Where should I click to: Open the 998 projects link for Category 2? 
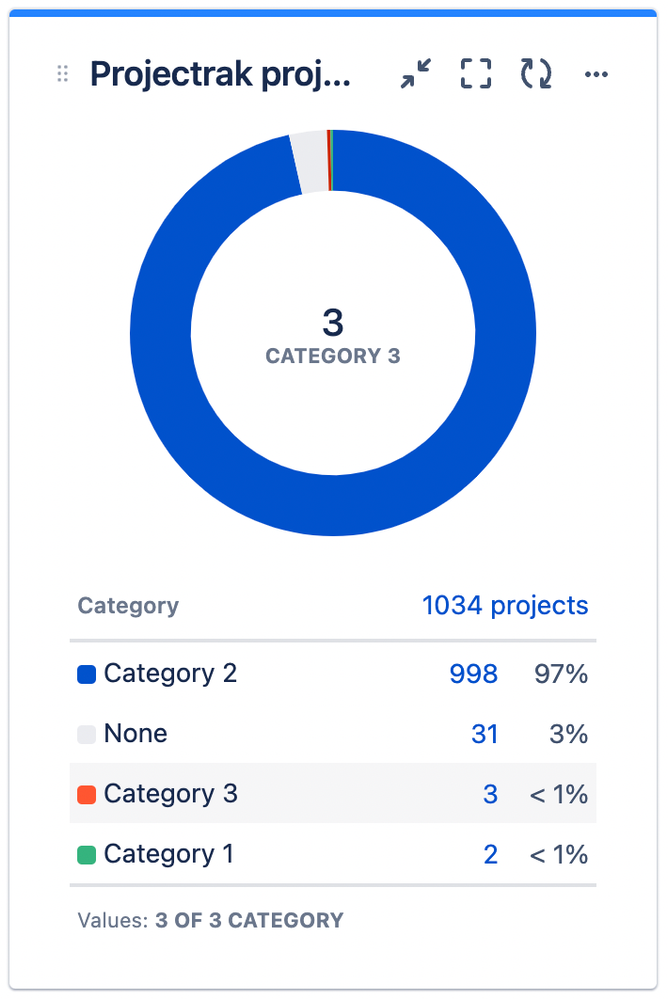[473, 674]
